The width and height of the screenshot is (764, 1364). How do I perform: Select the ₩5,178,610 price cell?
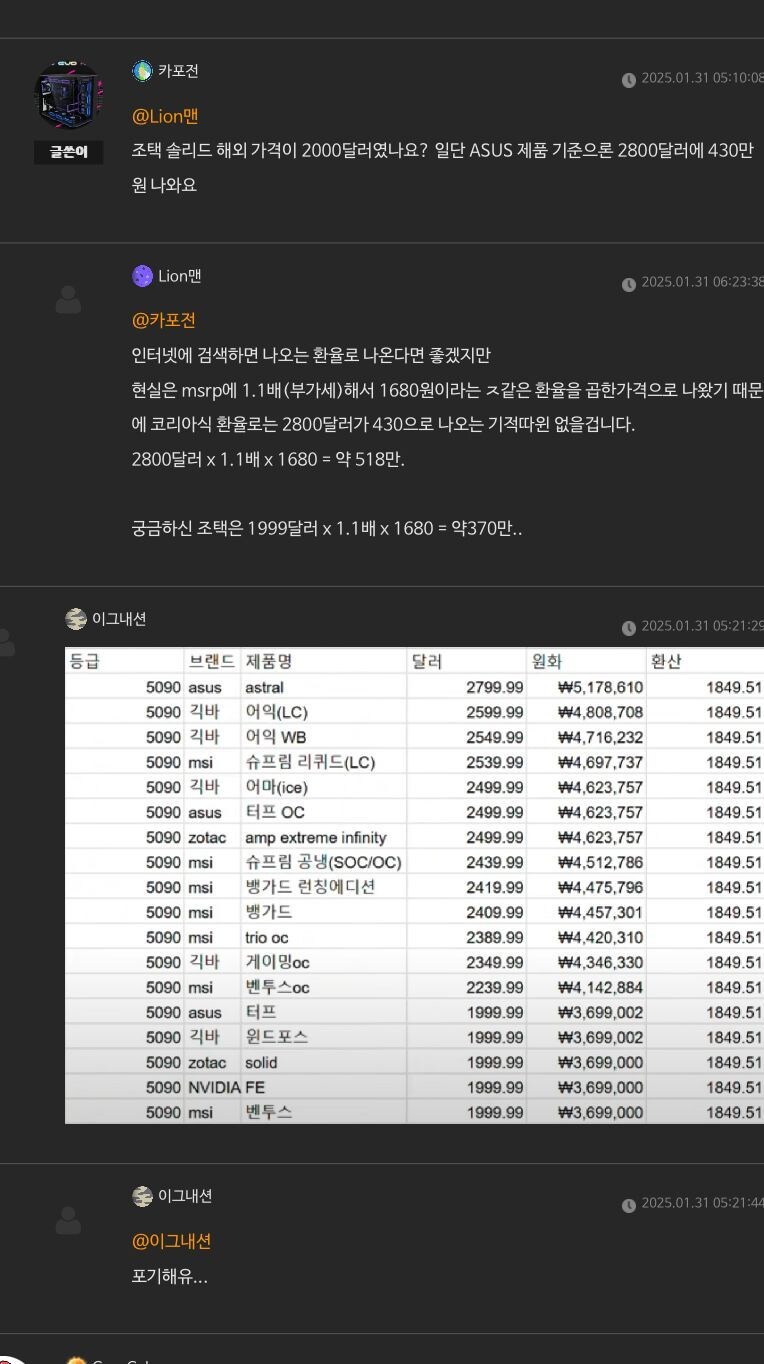586,687
